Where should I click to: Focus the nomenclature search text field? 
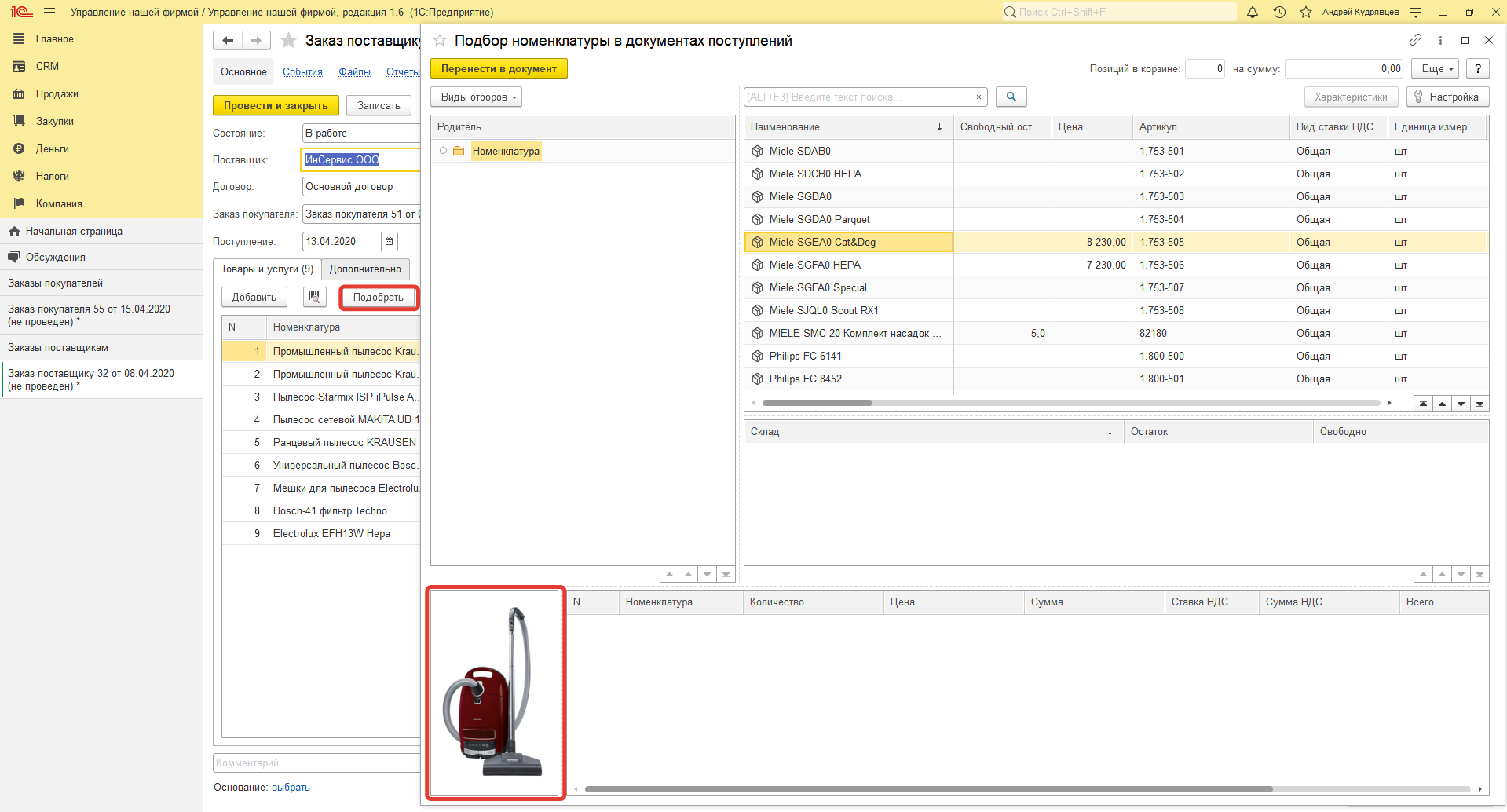coord(857,97)
